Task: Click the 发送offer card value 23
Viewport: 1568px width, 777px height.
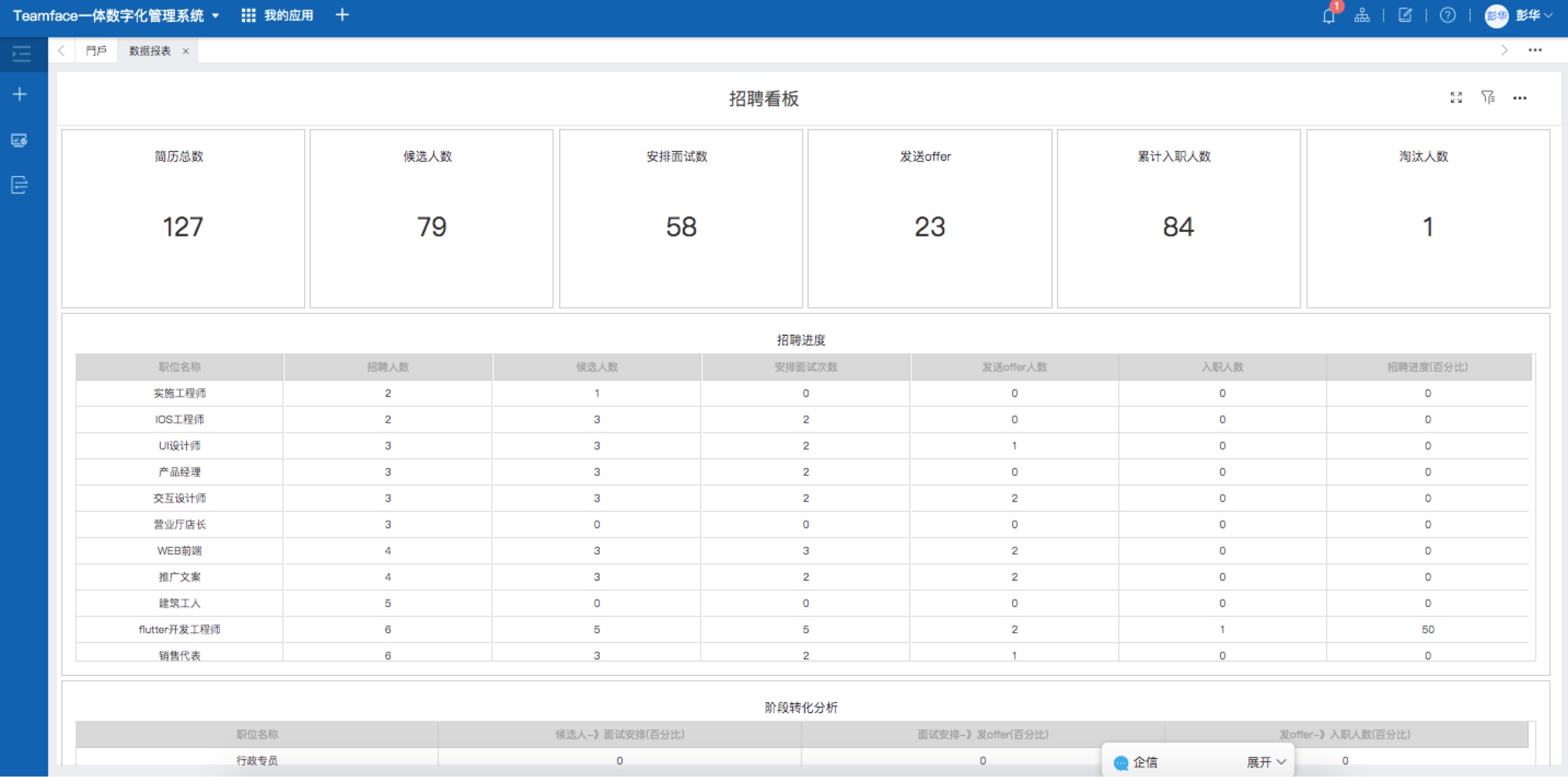Action: 930,227
